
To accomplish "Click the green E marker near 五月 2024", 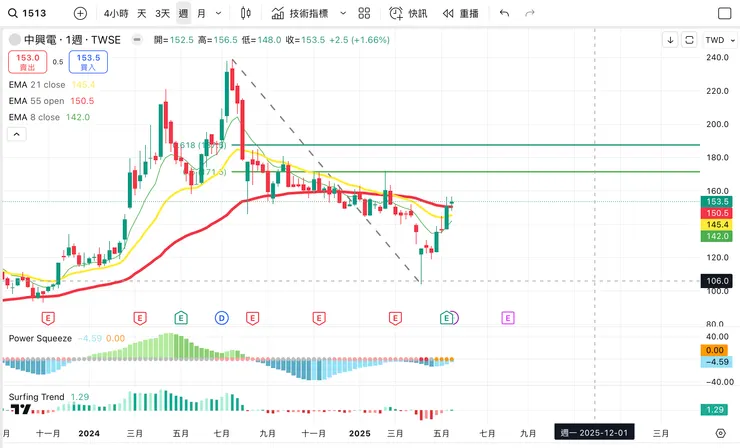I will [x=181, y=318].
